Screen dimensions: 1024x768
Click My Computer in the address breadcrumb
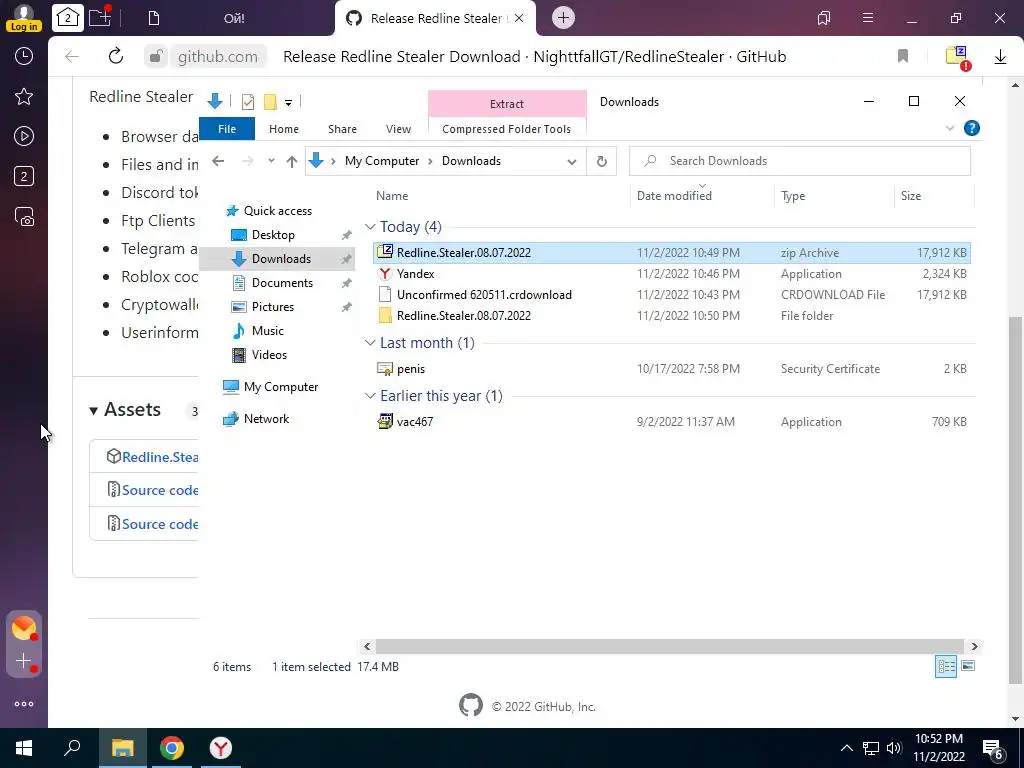382,161
